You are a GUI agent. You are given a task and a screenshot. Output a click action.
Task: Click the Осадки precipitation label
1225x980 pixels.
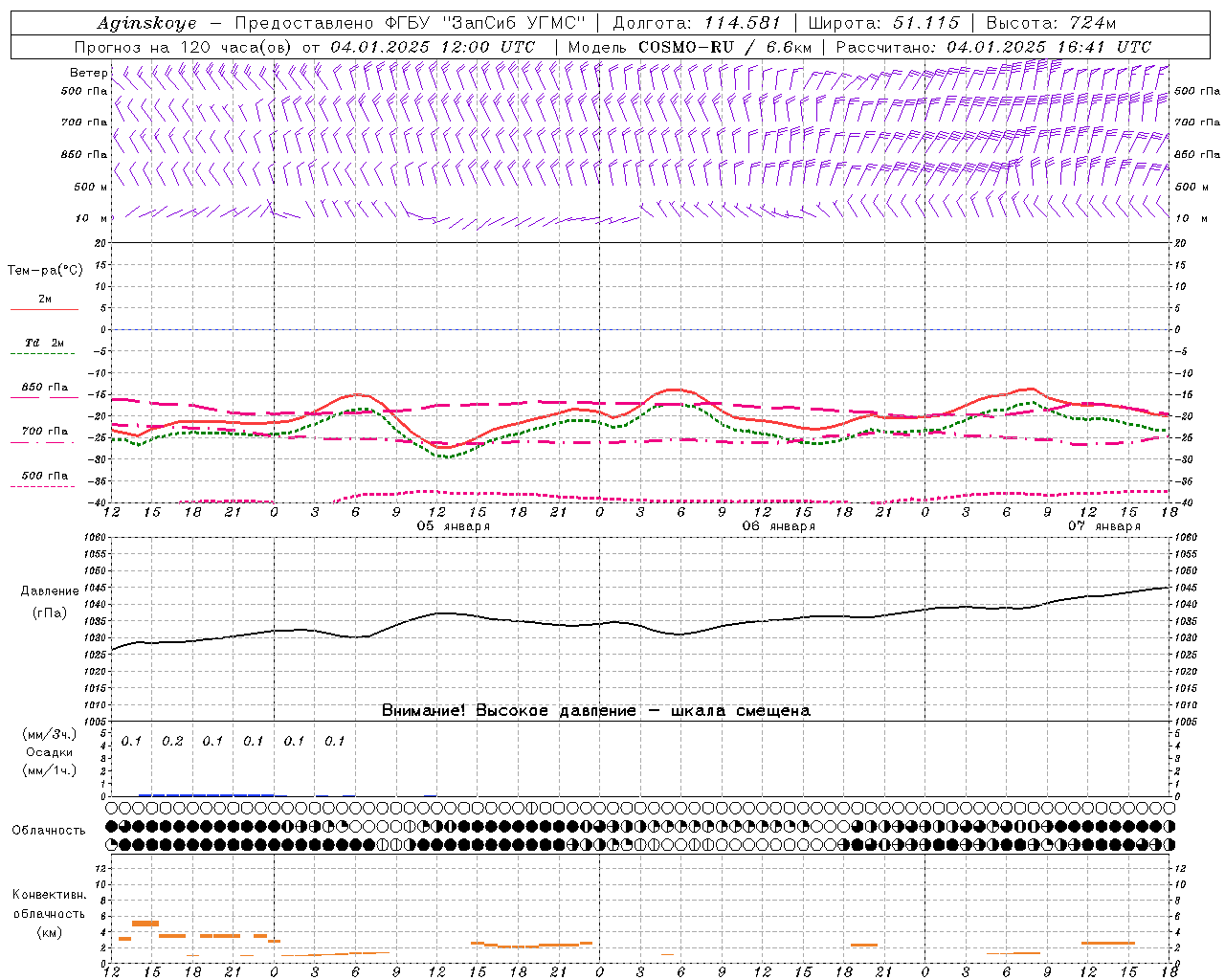[x=49, y=752]
